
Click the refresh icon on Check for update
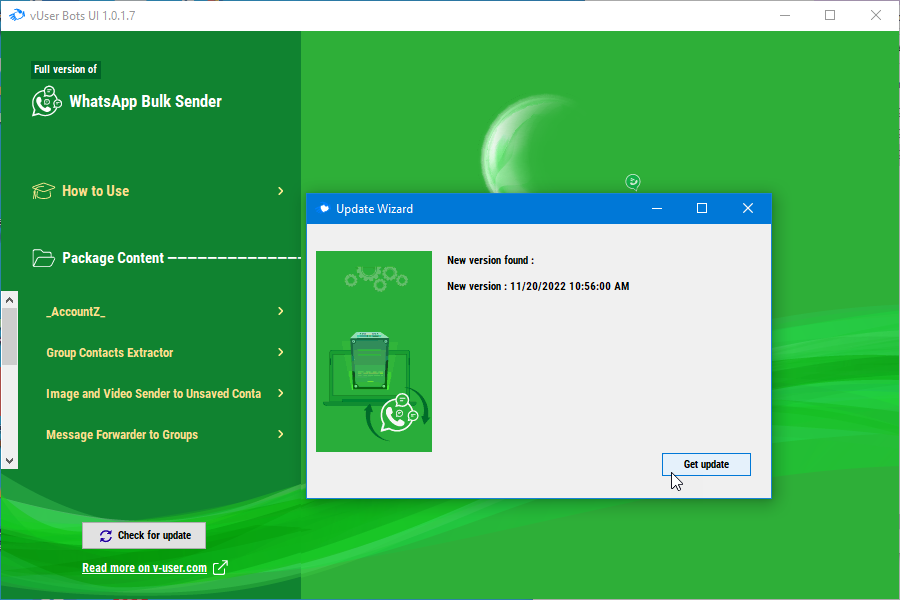coord(106,536)
